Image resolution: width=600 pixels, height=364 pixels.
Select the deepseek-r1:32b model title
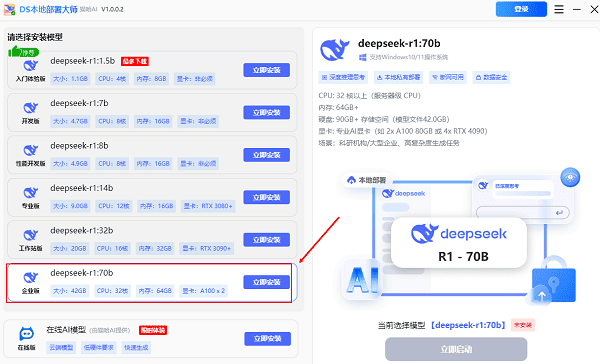(x=82, y=230)
